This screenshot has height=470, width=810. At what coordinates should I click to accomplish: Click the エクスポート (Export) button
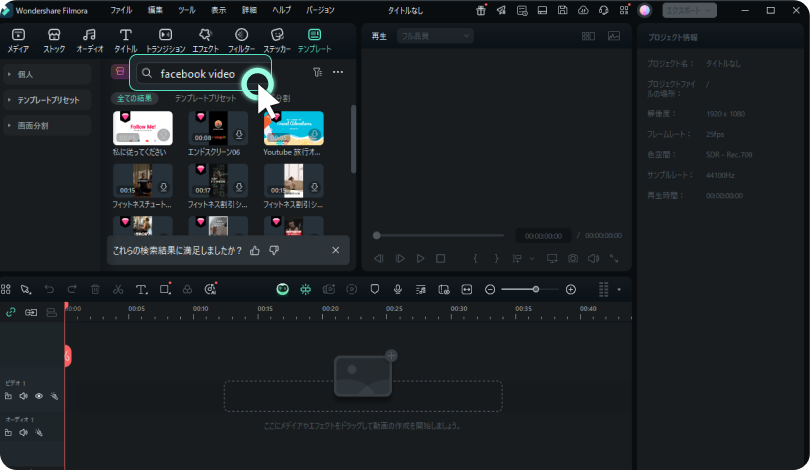689,10
